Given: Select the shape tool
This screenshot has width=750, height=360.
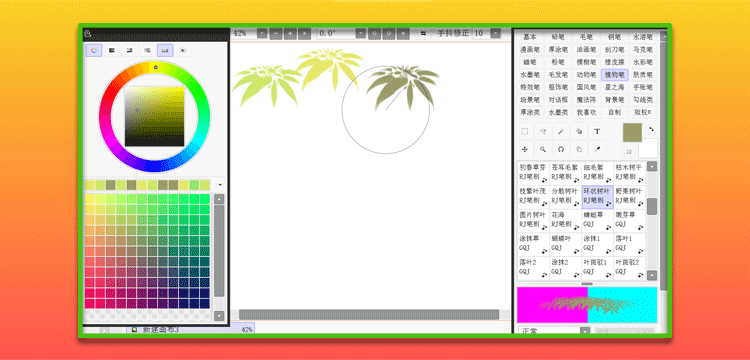Looking at the screenshot, I should [x=579, y=131].
